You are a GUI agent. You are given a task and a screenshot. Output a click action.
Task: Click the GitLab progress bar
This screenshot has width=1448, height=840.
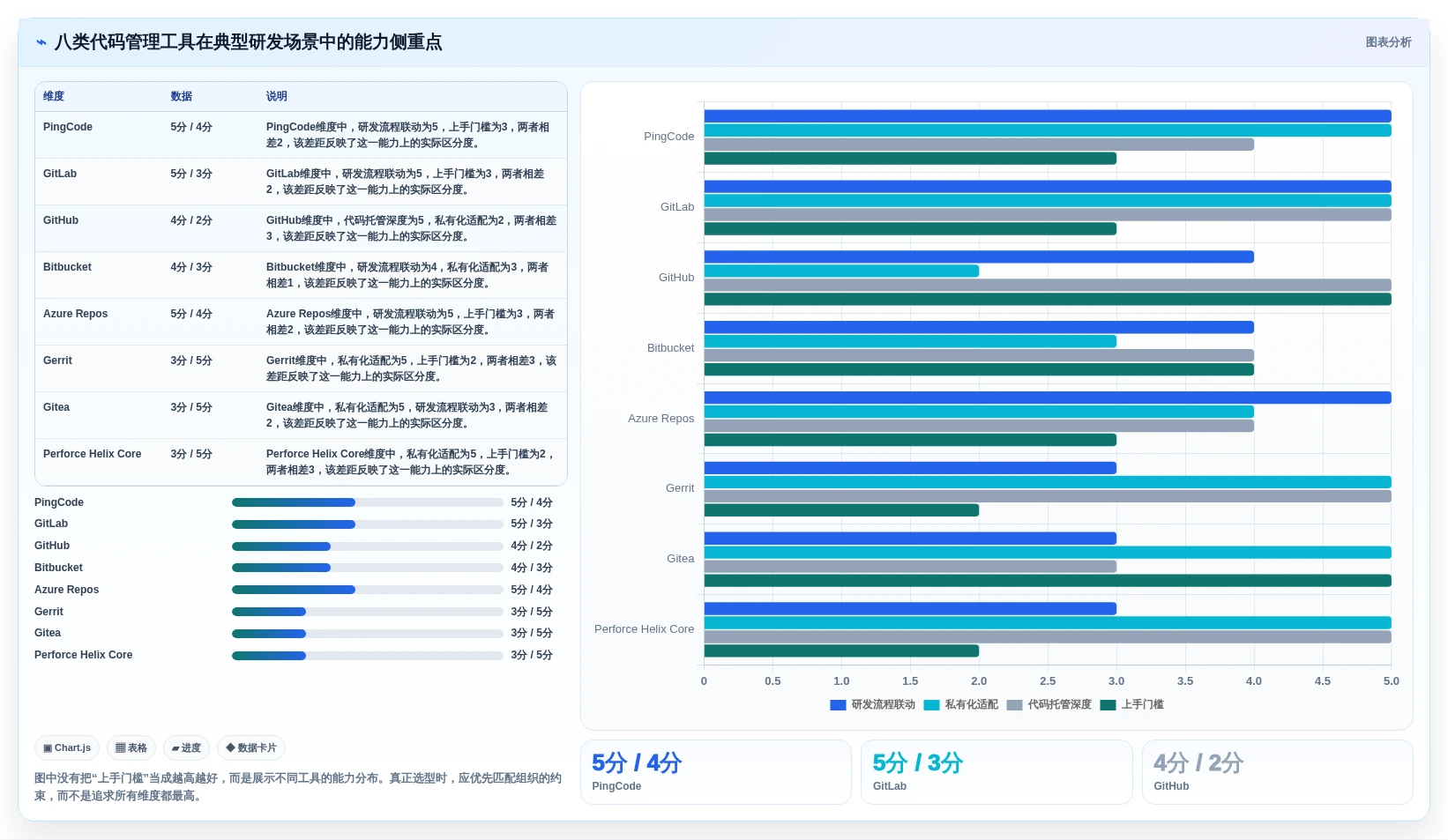coord(368,524)
